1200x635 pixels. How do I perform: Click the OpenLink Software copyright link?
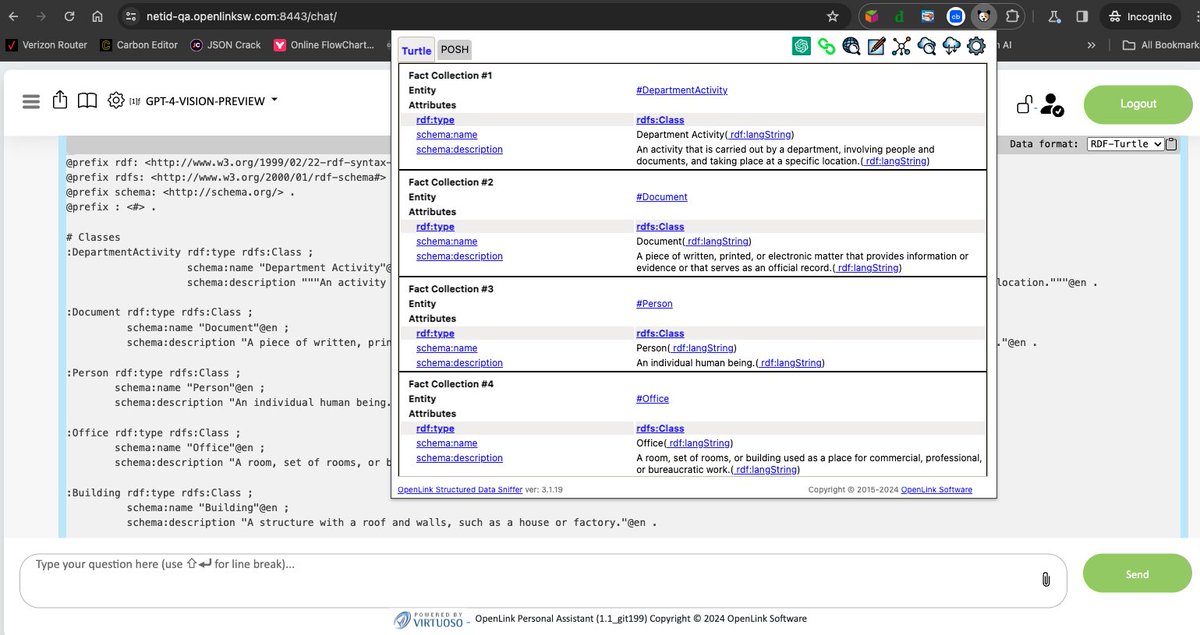click(936, 490)
